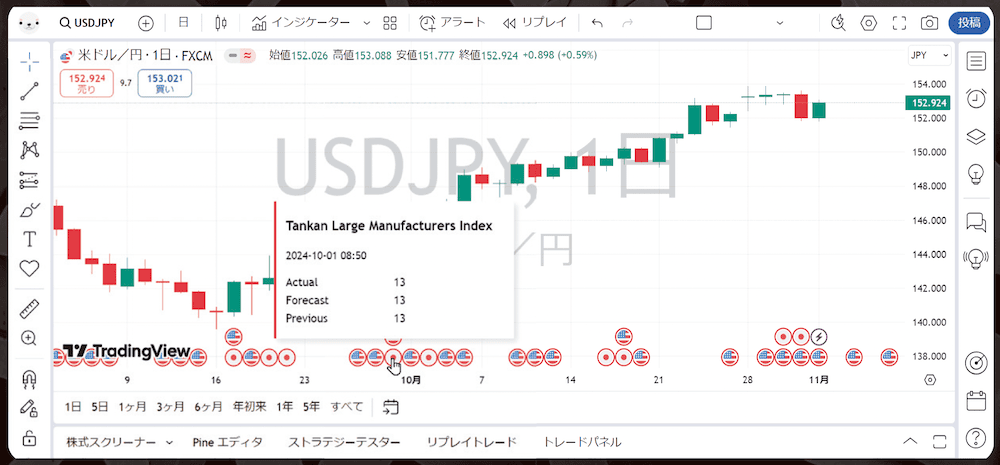Change the JPY currency dropdown
Image resolution: width=1000 pixels, height=465 pixels.
coord(929,55)
